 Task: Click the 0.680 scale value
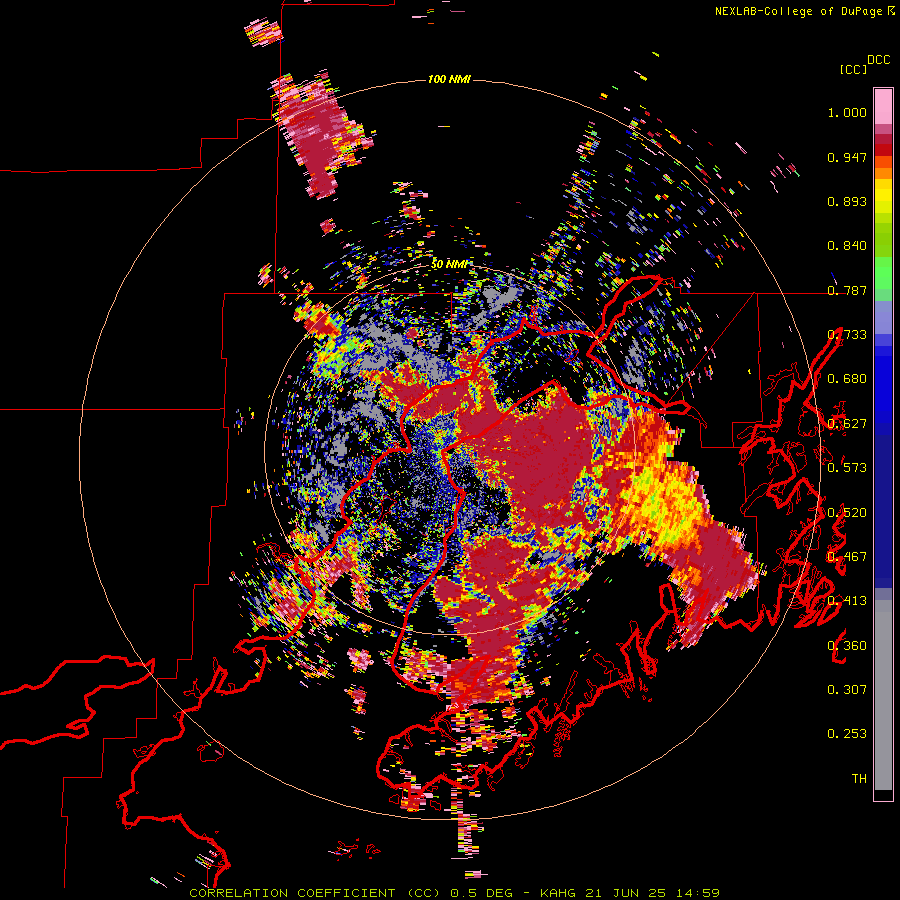(847, 379)
